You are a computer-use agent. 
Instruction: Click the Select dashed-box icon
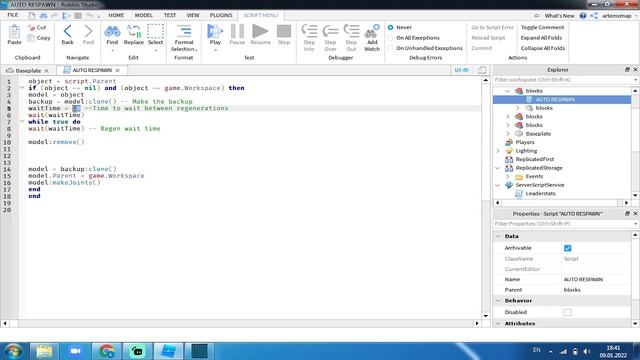(x=156, y=31)
